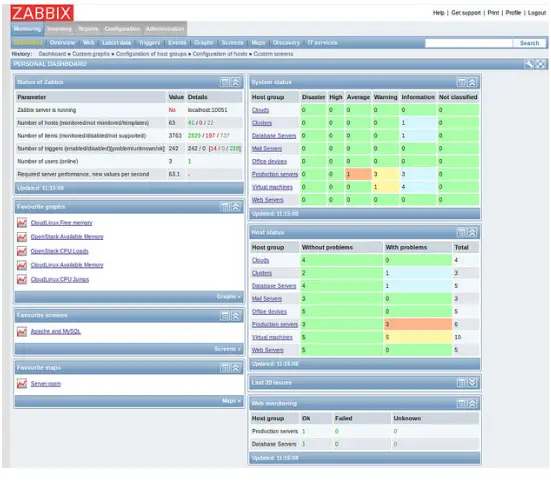Collapse the Favourite maps widget

[x=236, y=368]
